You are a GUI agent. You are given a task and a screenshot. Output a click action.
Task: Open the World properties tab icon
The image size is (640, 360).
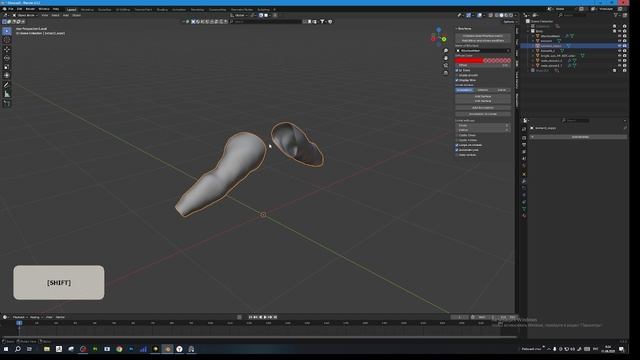pos(524,166)
